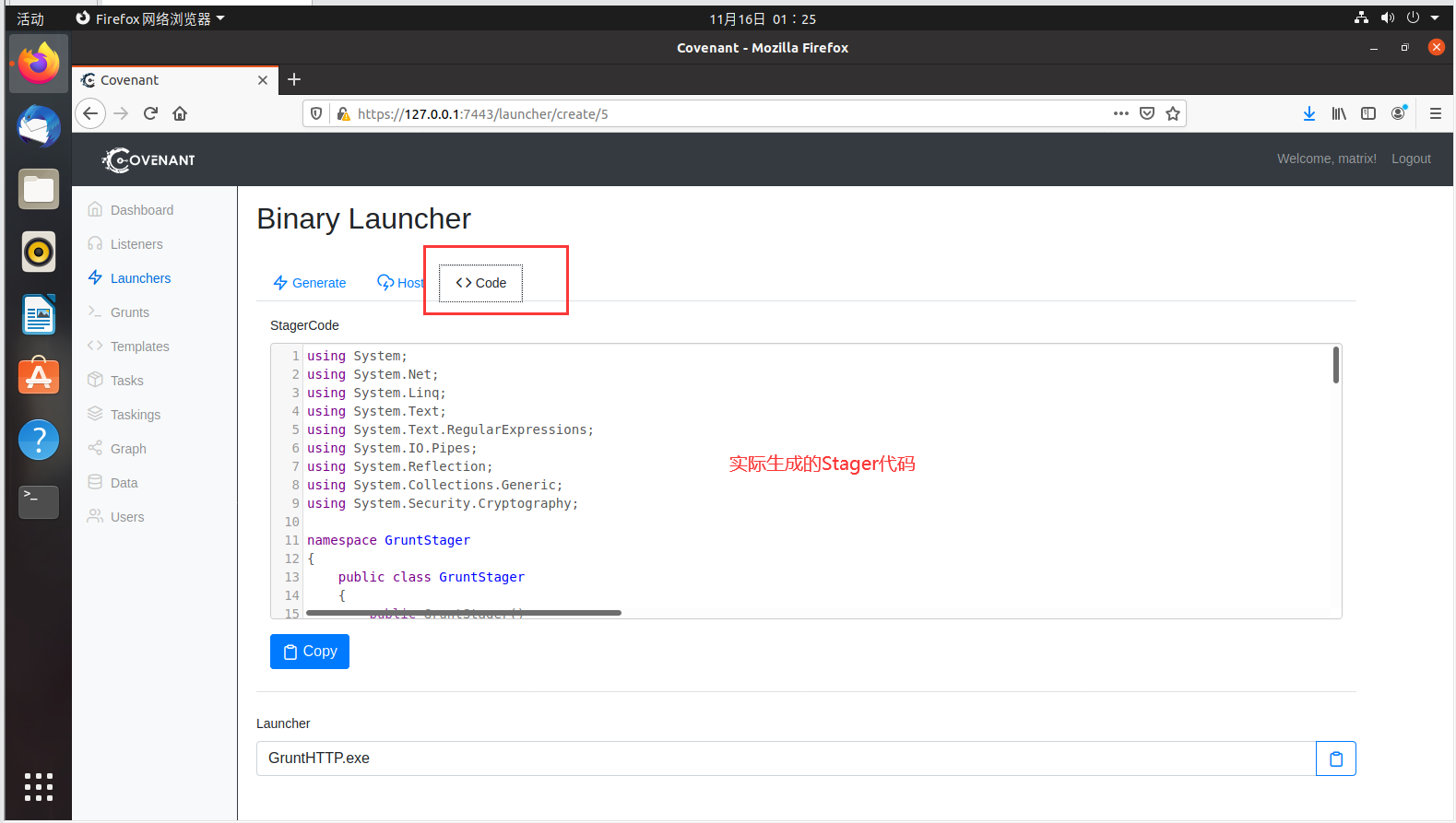Image resolution: width=1456 pixels, height=823 pixels.
Task: Click the code editor horizontal scrollbar
Action: (x=463, y=612)
